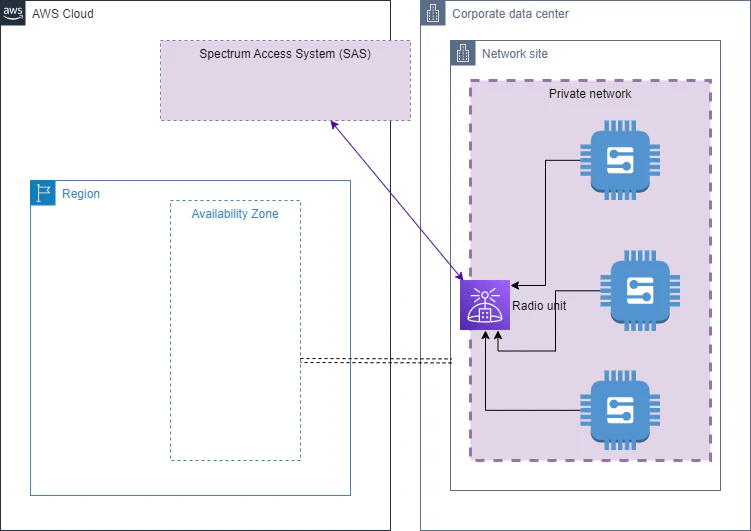
Task: Select the top chip device icon
Action: (x=620, y=160)
